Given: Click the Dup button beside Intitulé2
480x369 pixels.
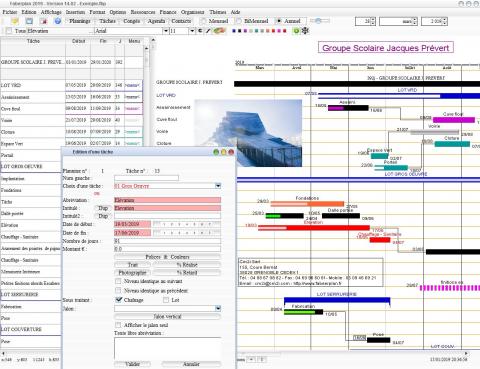Looking at the screenshot, I should [103, 216].
